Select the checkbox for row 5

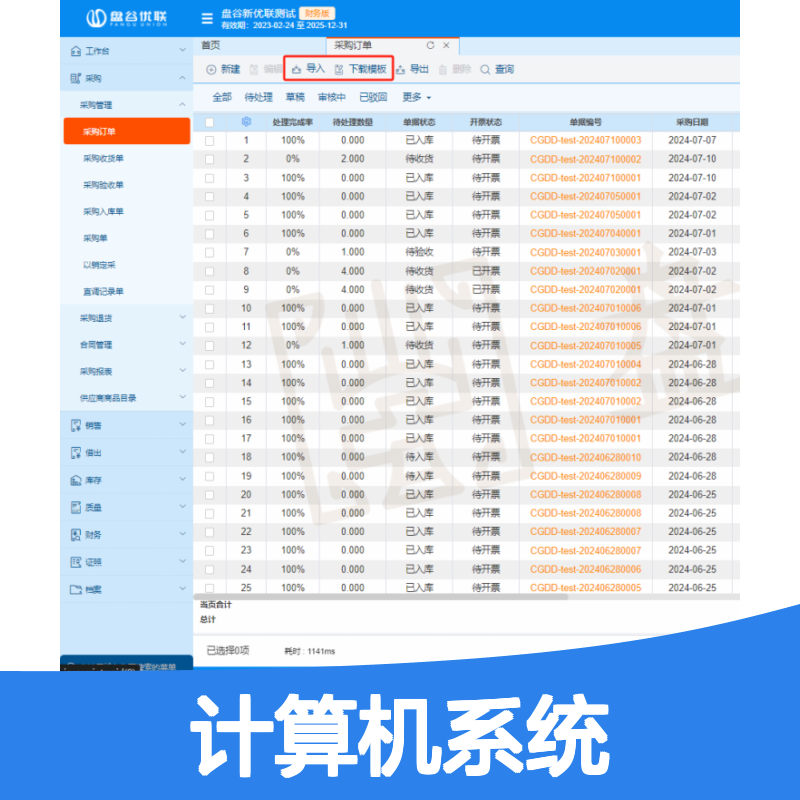pyautogui.click(x=209, y=215)
